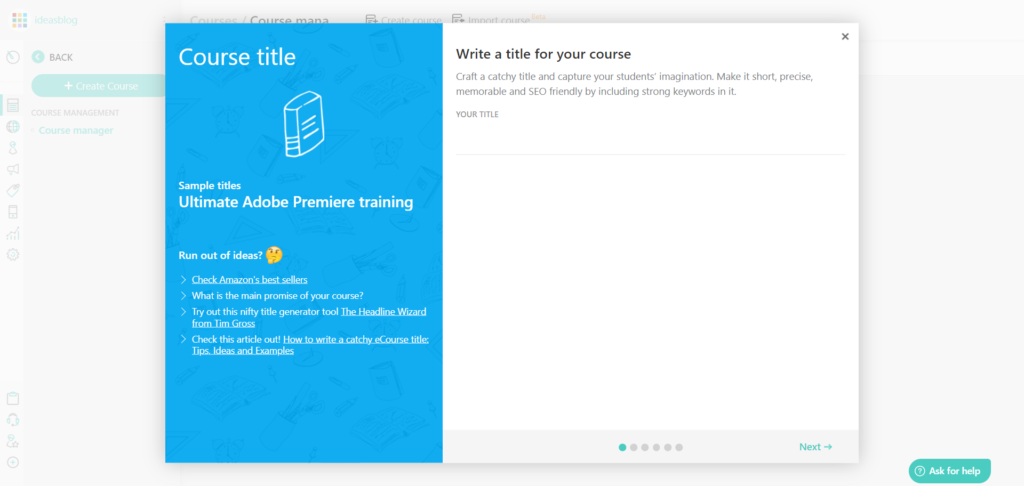
Task: Open the Check Amazon's best sellers link
Action: [x=249, y=279]
